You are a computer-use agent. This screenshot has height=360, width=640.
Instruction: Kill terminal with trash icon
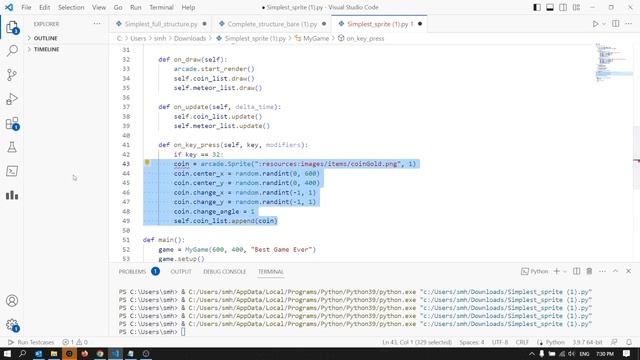coord(589,271)
